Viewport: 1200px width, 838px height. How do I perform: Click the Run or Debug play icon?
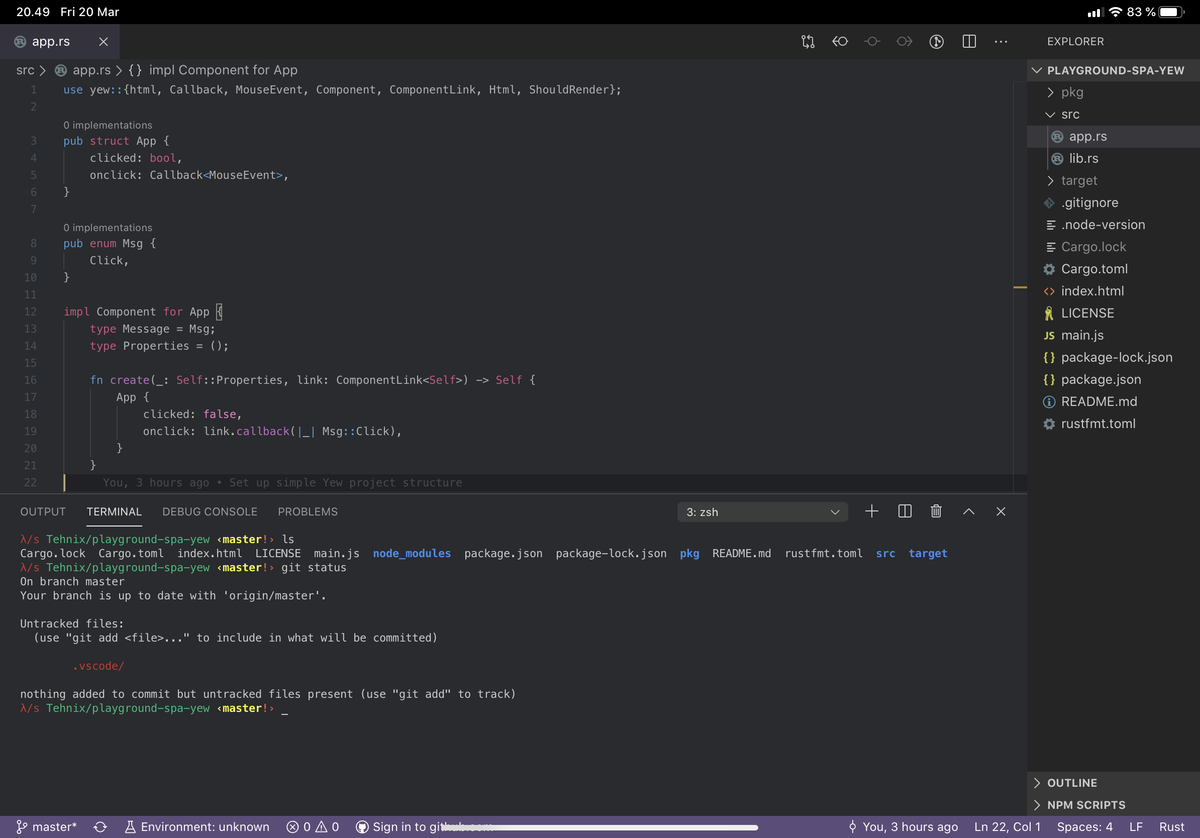tap(936, 41)
